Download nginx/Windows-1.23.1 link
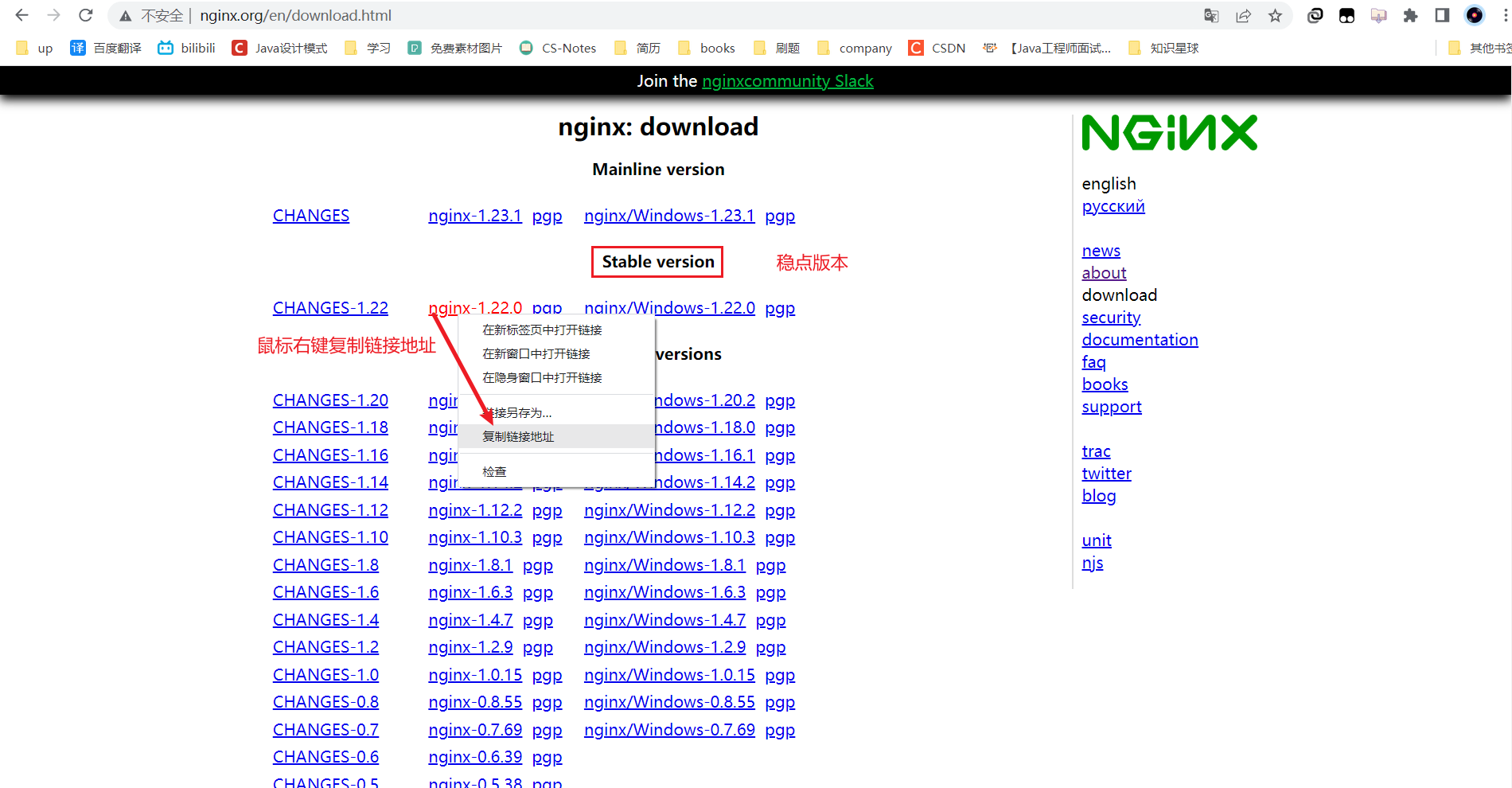Viewport: 1512px width, 788px height. [x=669, y=216]
